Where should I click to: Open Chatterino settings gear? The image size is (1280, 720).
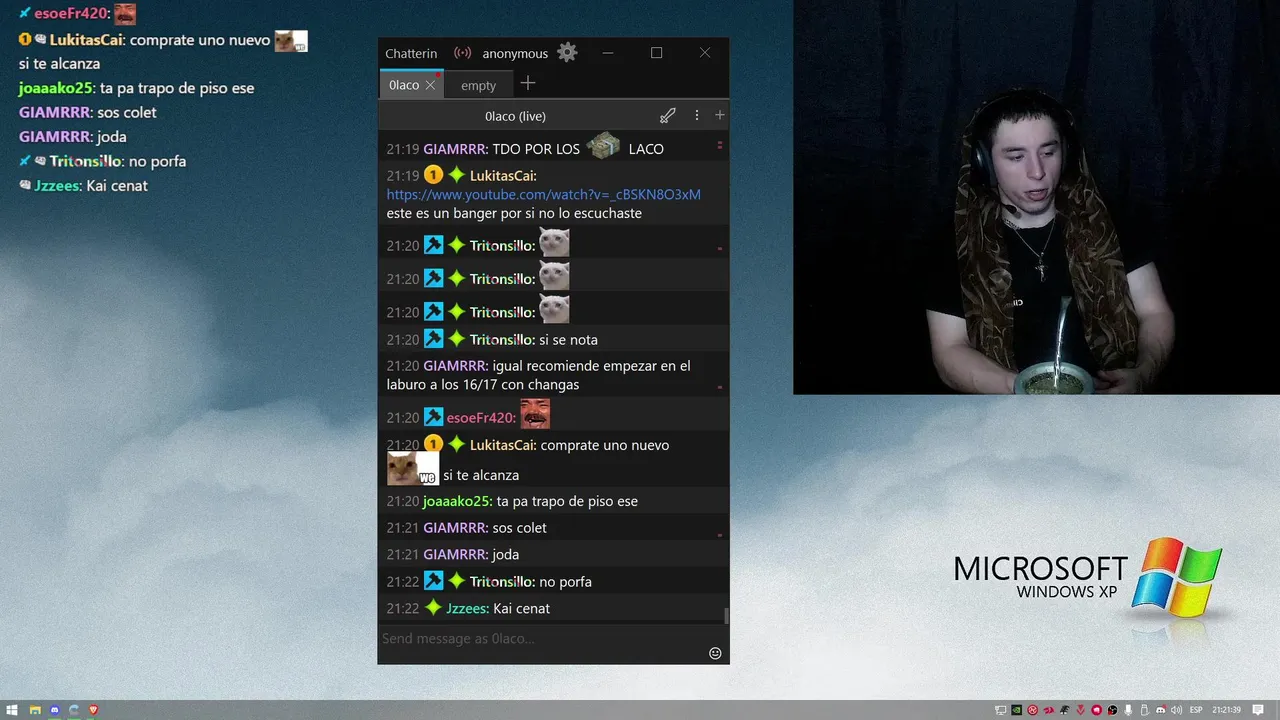[x=567, y=53]
